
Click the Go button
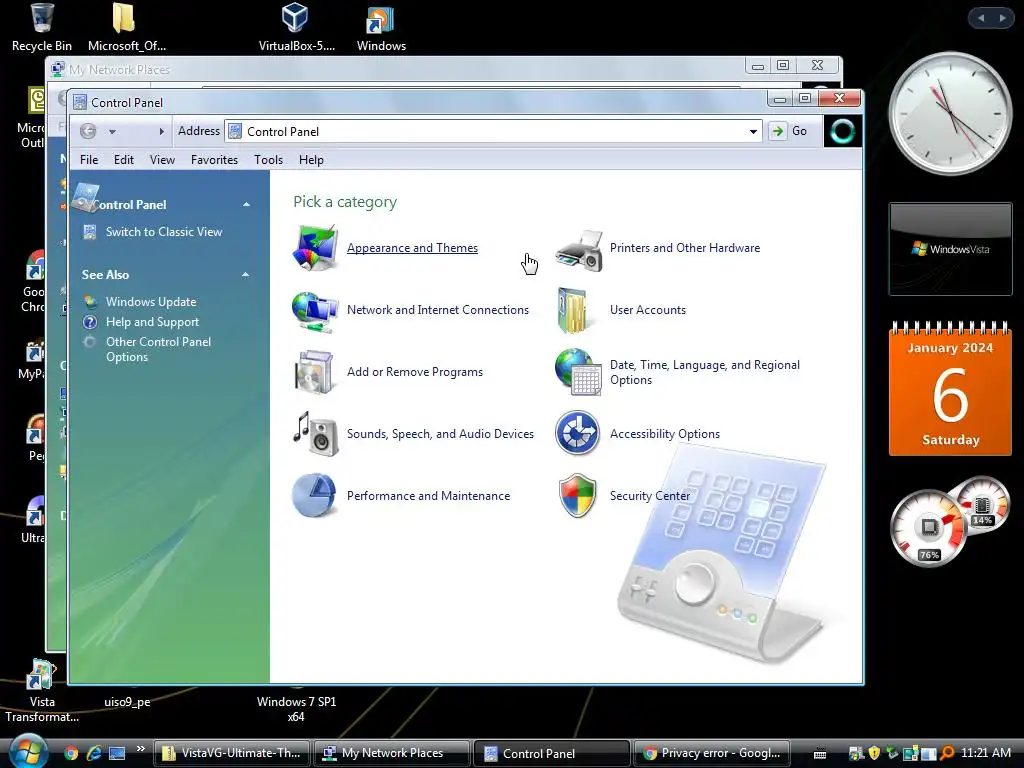click(789, 131)
